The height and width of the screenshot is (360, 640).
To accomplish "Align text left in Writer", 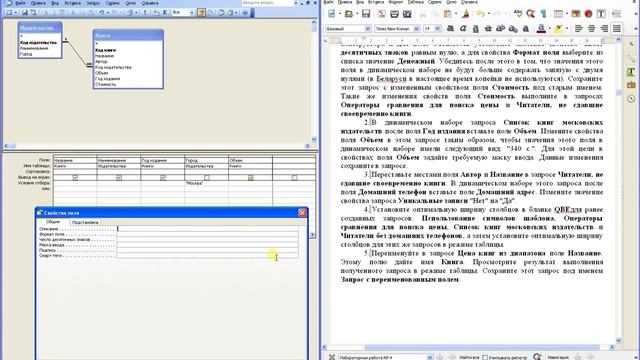I will pos(578,29).
